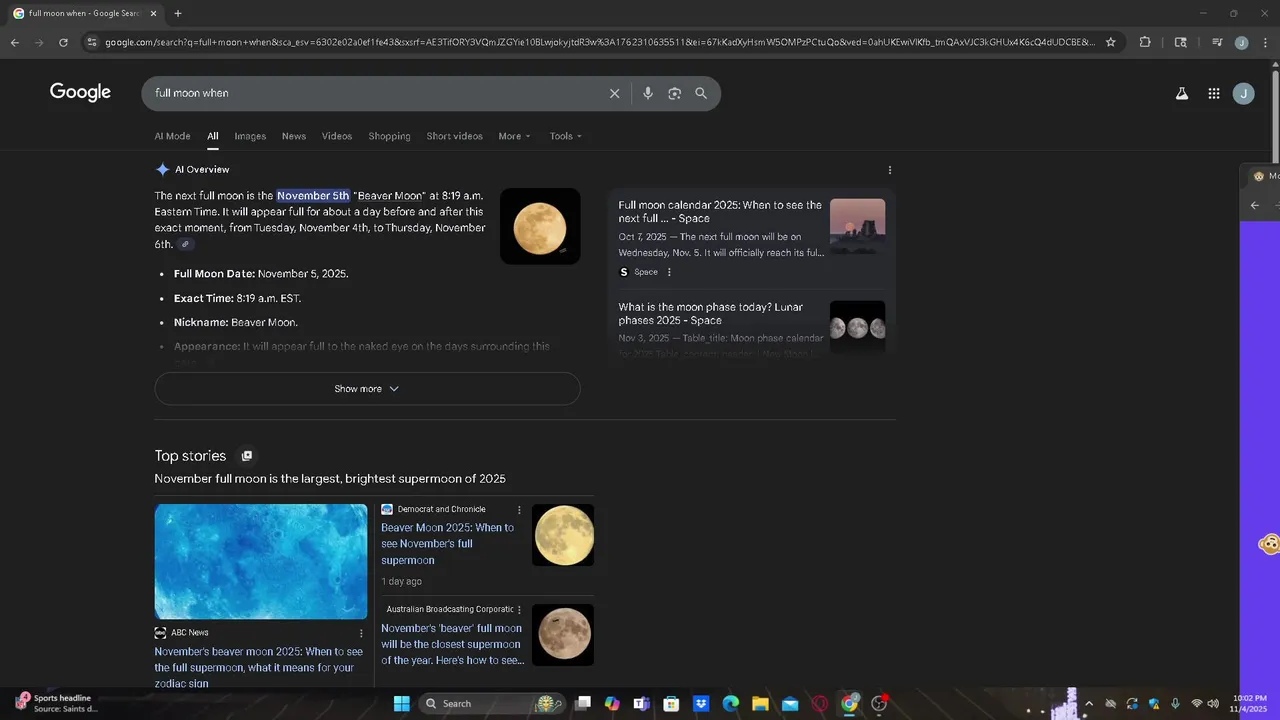Switch to News results tab

pyautogui.click(x=294, y=136)
